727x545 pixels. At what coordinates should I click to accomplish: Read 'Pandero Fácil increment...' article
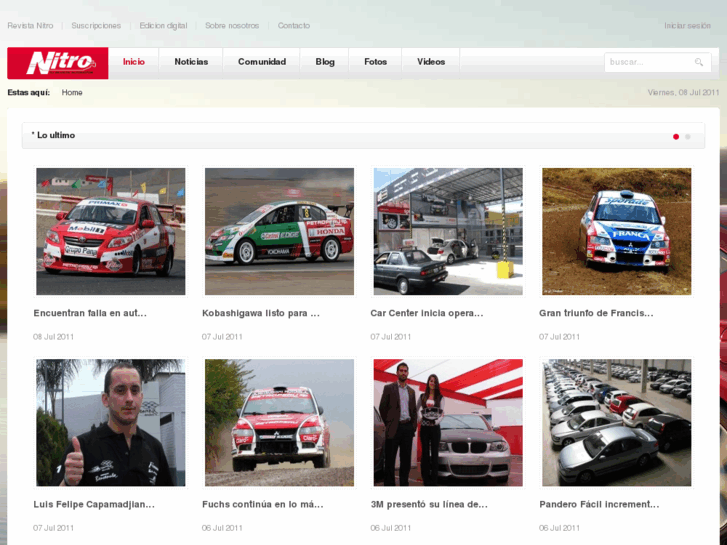tap(599, 504)
